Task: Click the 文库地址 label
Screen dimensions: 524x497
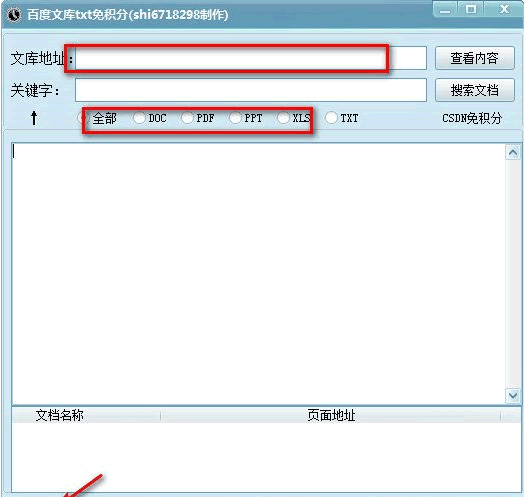Action: (42, 58)
